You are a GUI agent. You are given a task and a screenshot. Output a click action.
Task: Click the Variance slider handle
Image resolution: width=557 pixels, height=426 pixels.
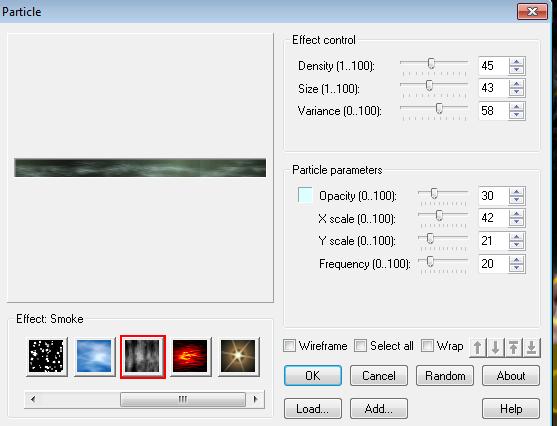439,108
